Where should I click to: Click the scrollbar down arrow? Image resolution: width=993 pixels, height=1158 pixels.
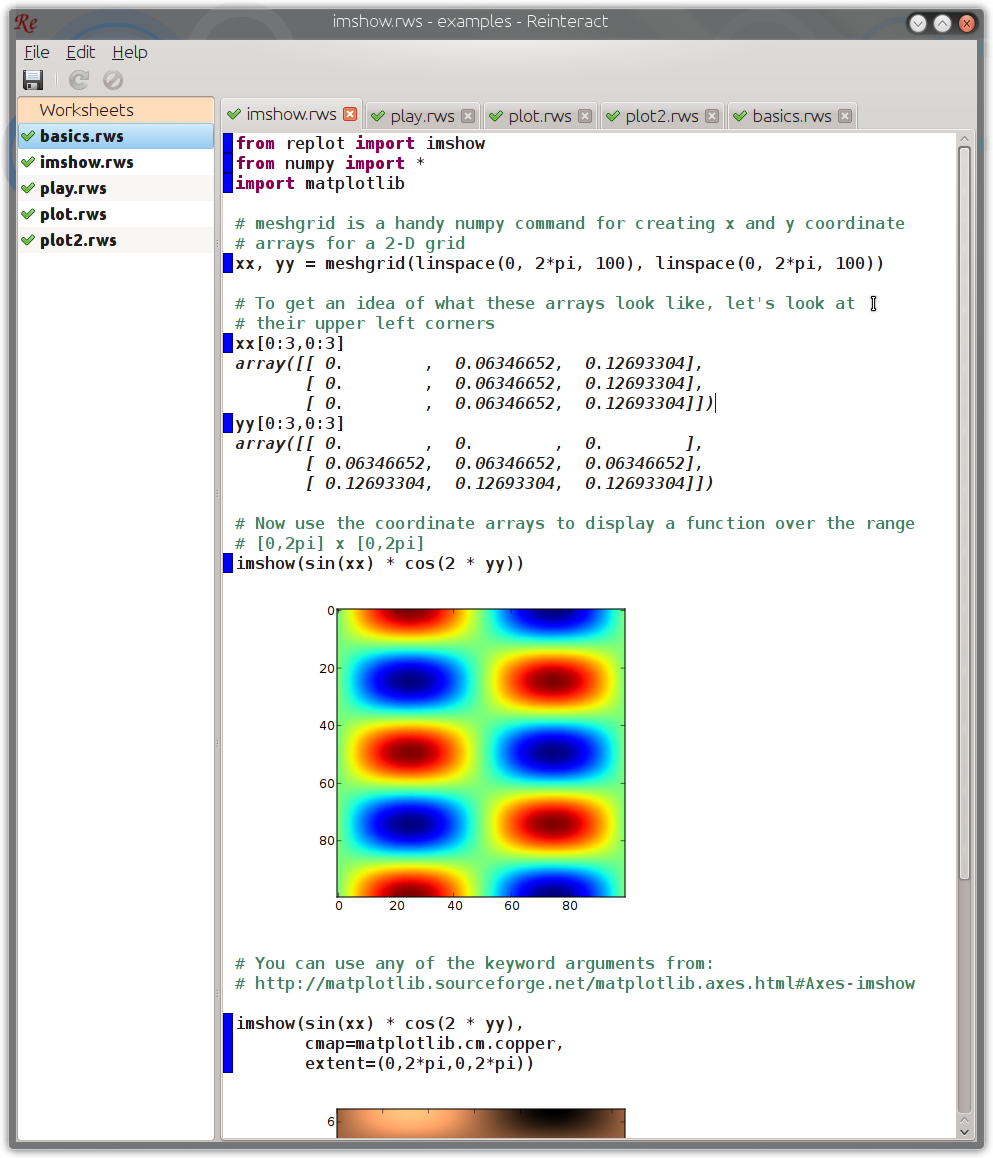964,1131
